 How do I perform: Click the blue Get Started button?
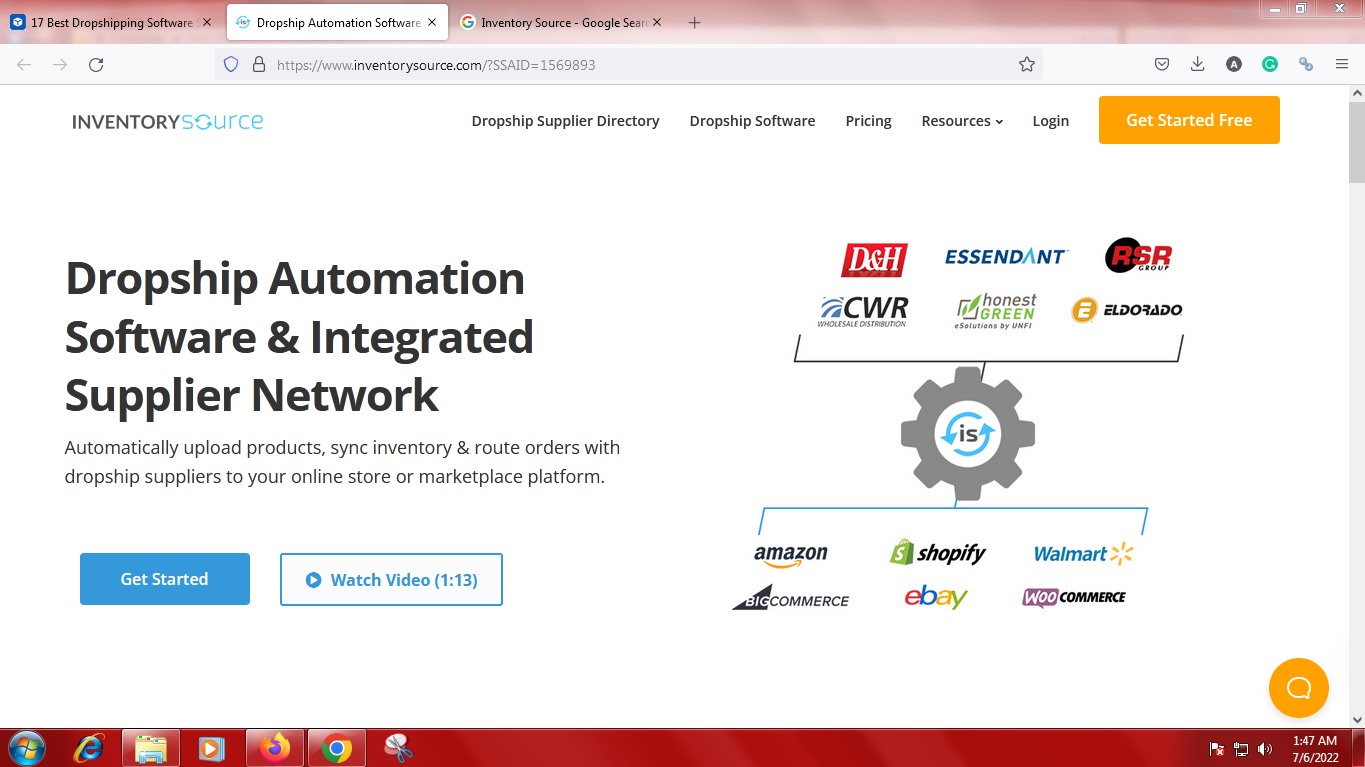point(165,579)
